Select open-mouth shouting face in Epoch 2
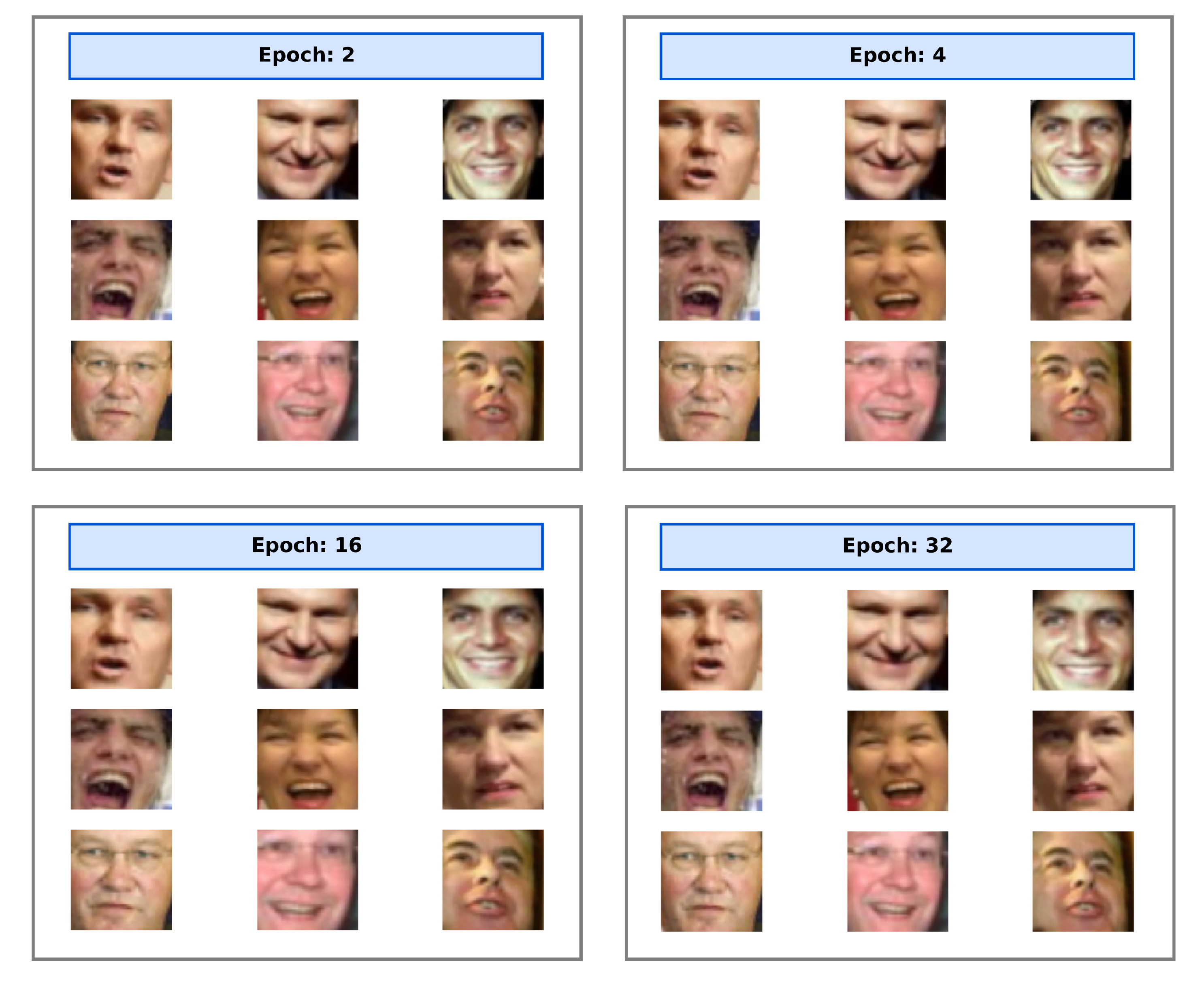Viewport: 1204px width, 985px height. point(121,270)
